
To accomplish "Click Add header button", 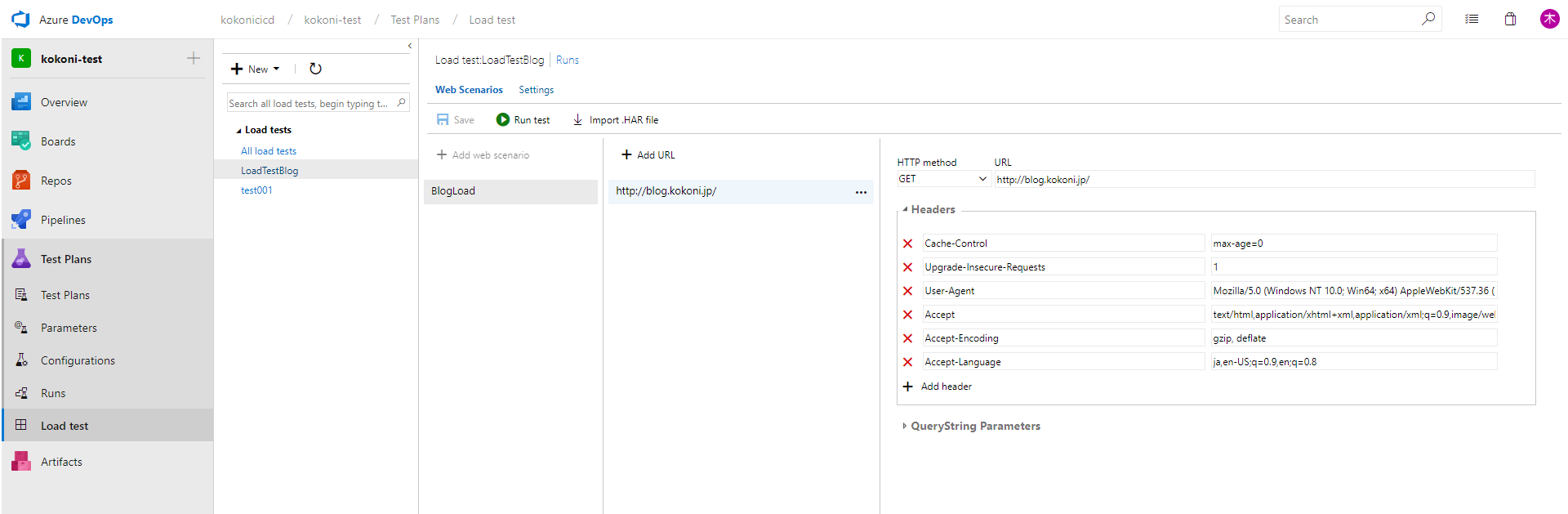I will (937, 387).
